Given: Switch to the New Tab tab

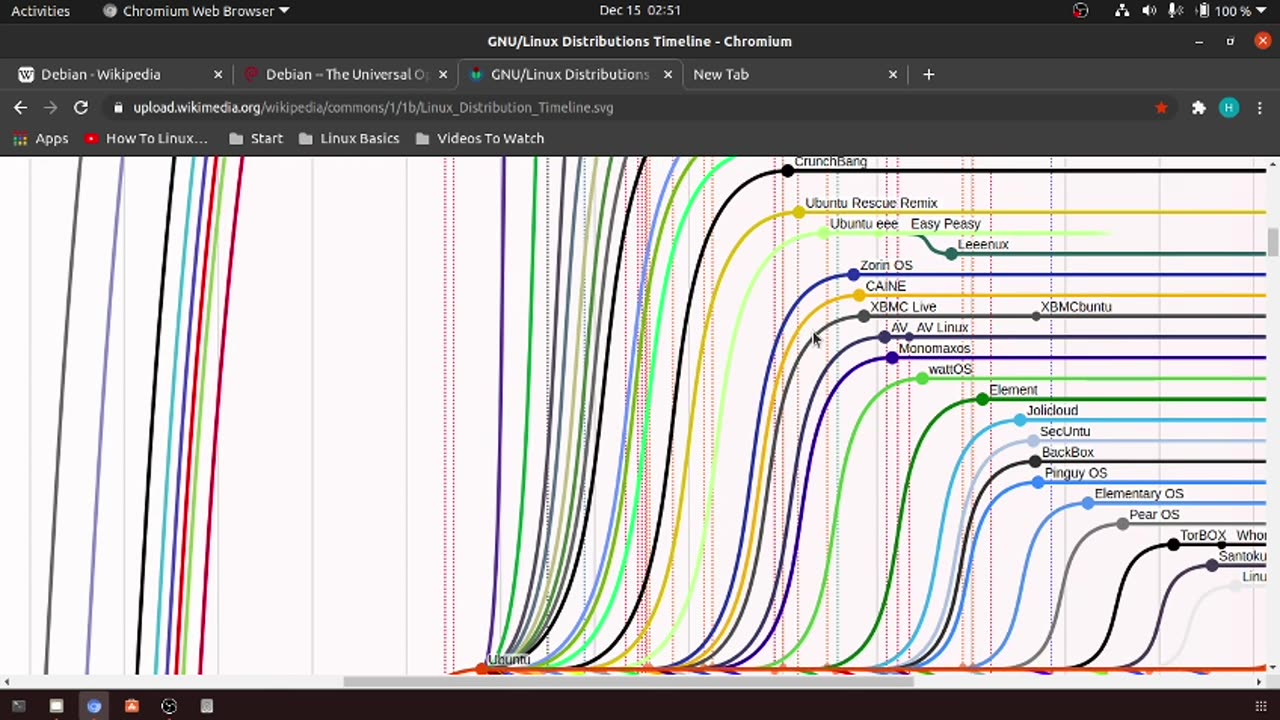Looking at the screenshot, I should pyautogui.click(x=795, y=74).
